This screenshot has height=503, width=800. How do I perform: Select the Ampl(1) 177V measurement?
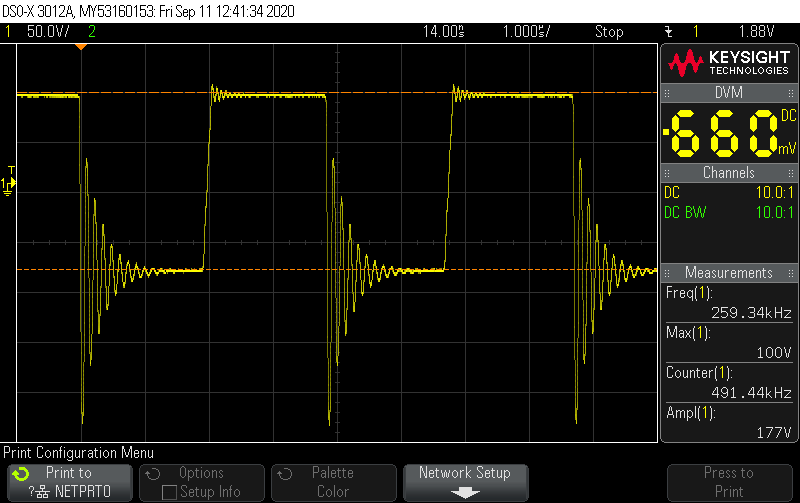point(729,423)
